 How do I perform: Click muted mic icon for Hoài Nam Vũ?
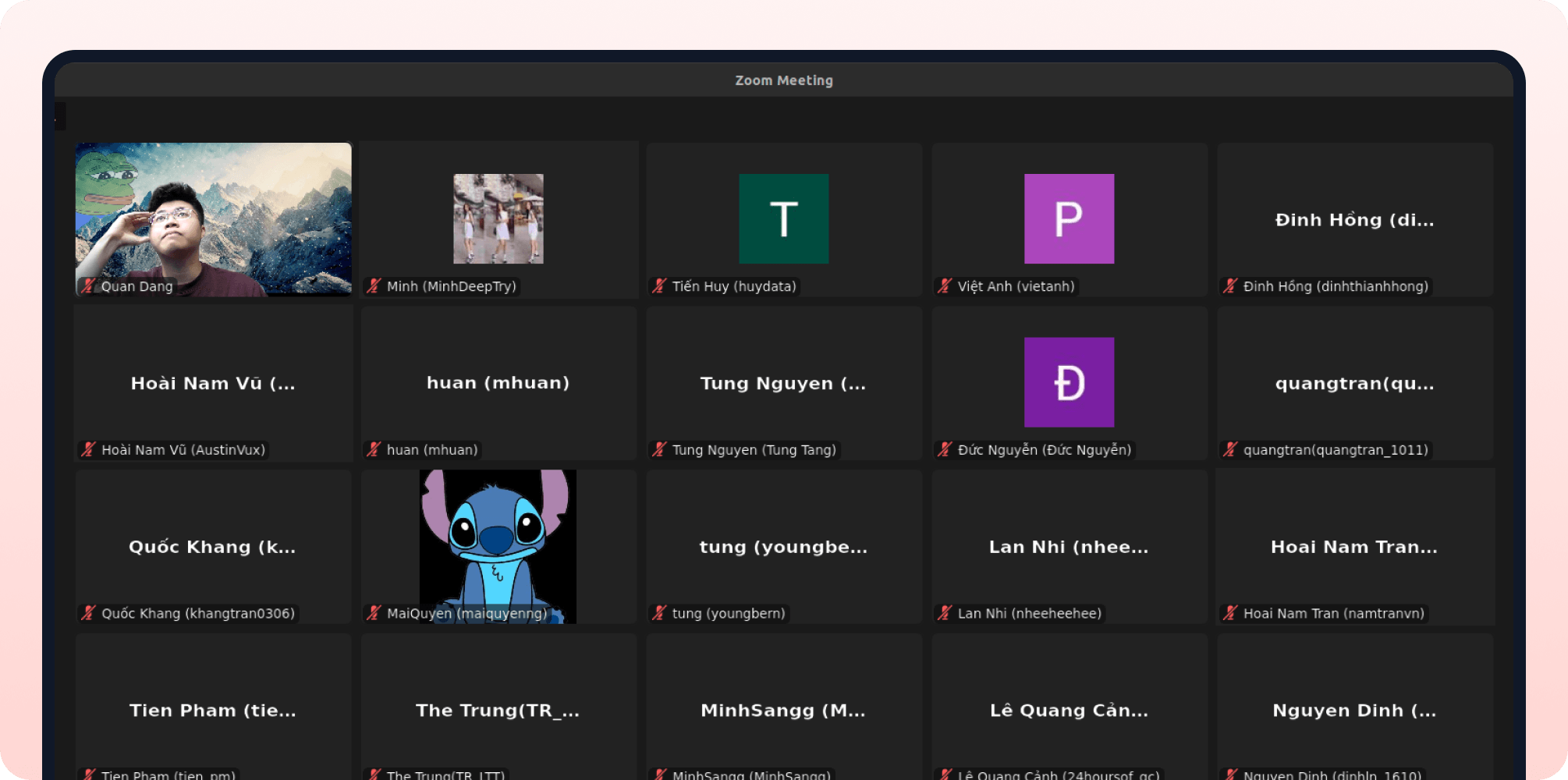pyautogui.click(x=88, y=450)
